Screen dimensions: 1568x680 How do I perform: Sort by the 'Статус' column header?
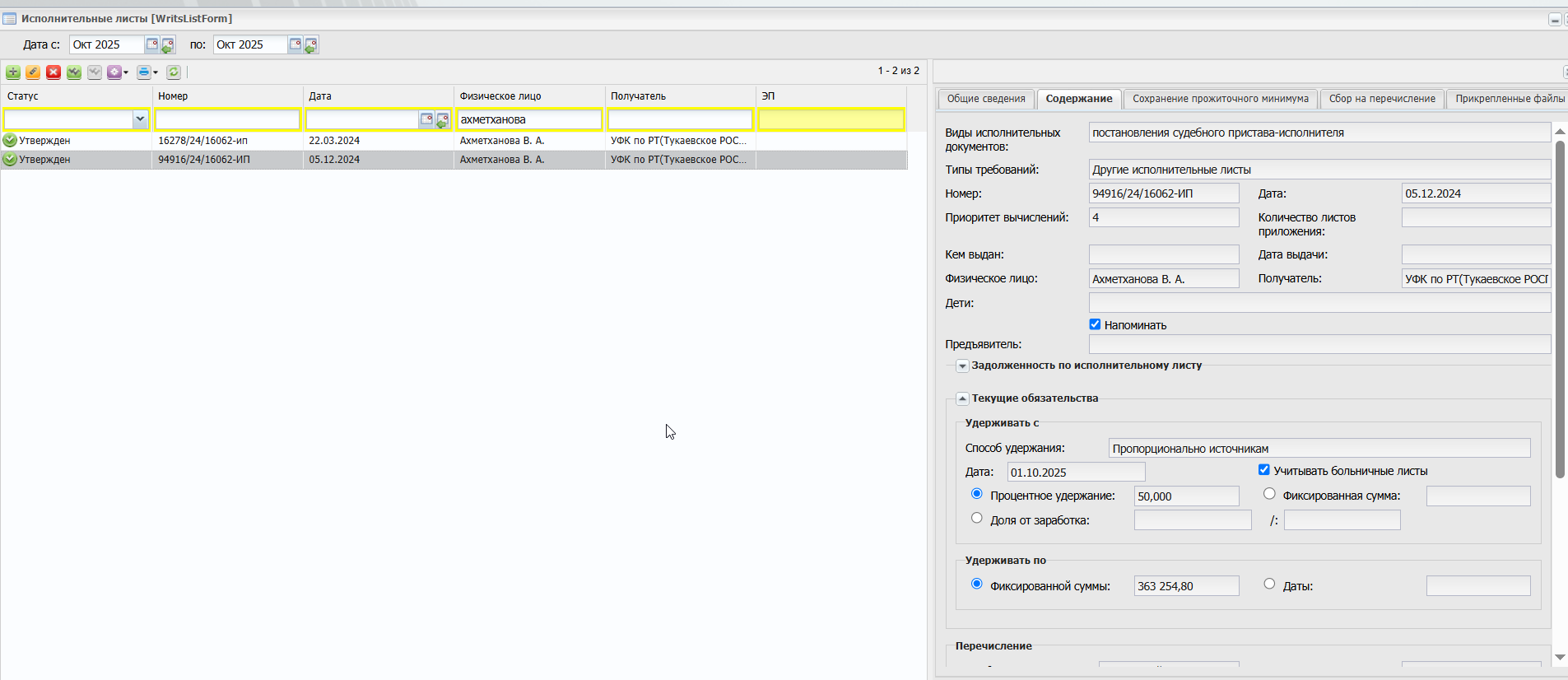(x=77, y=96)
